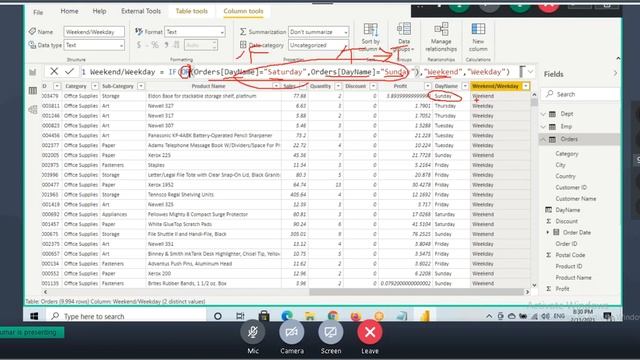Click the table's horizontal scrollbar
The height and width of the screenshot is (360, 640).
416,292
